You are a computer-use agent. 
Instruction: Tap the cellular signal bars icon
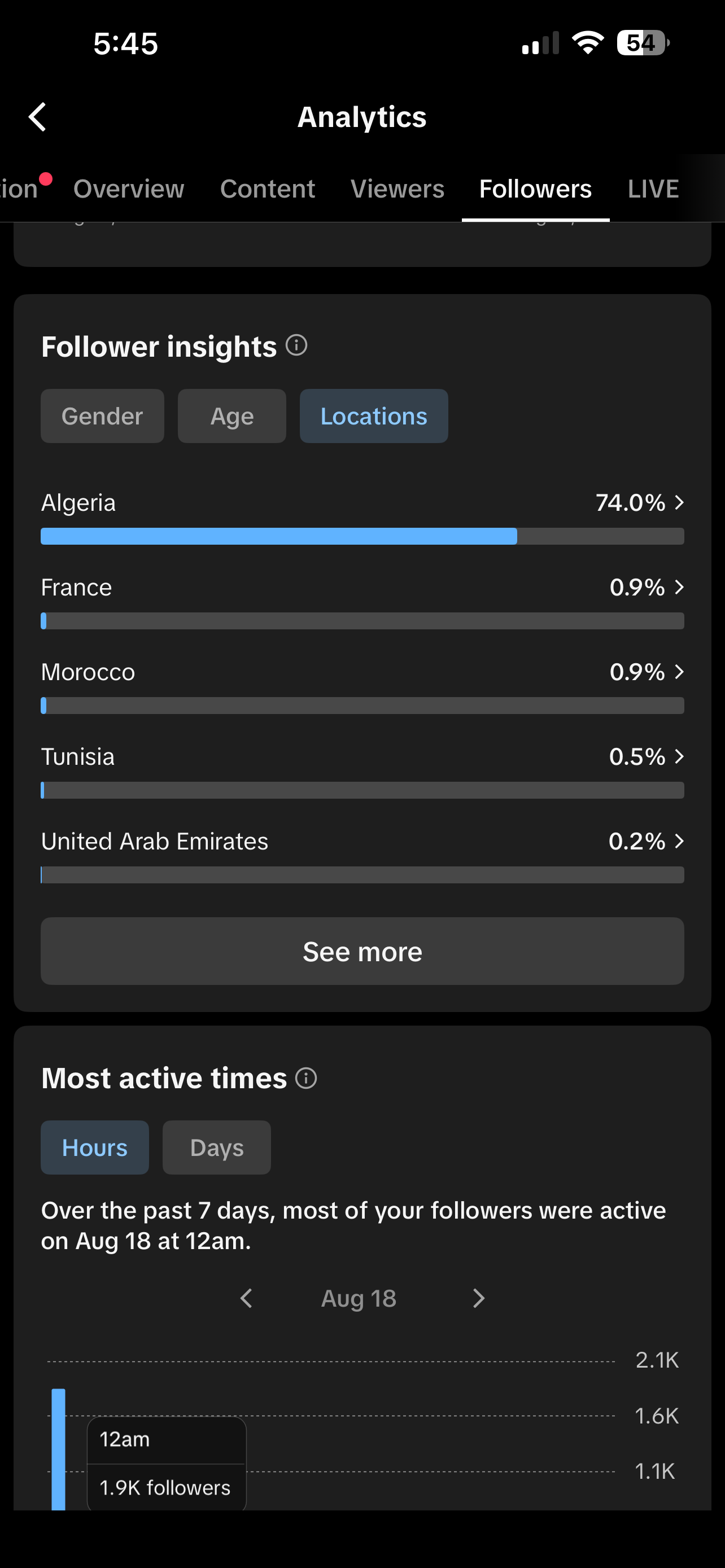(x=540, y=43)
